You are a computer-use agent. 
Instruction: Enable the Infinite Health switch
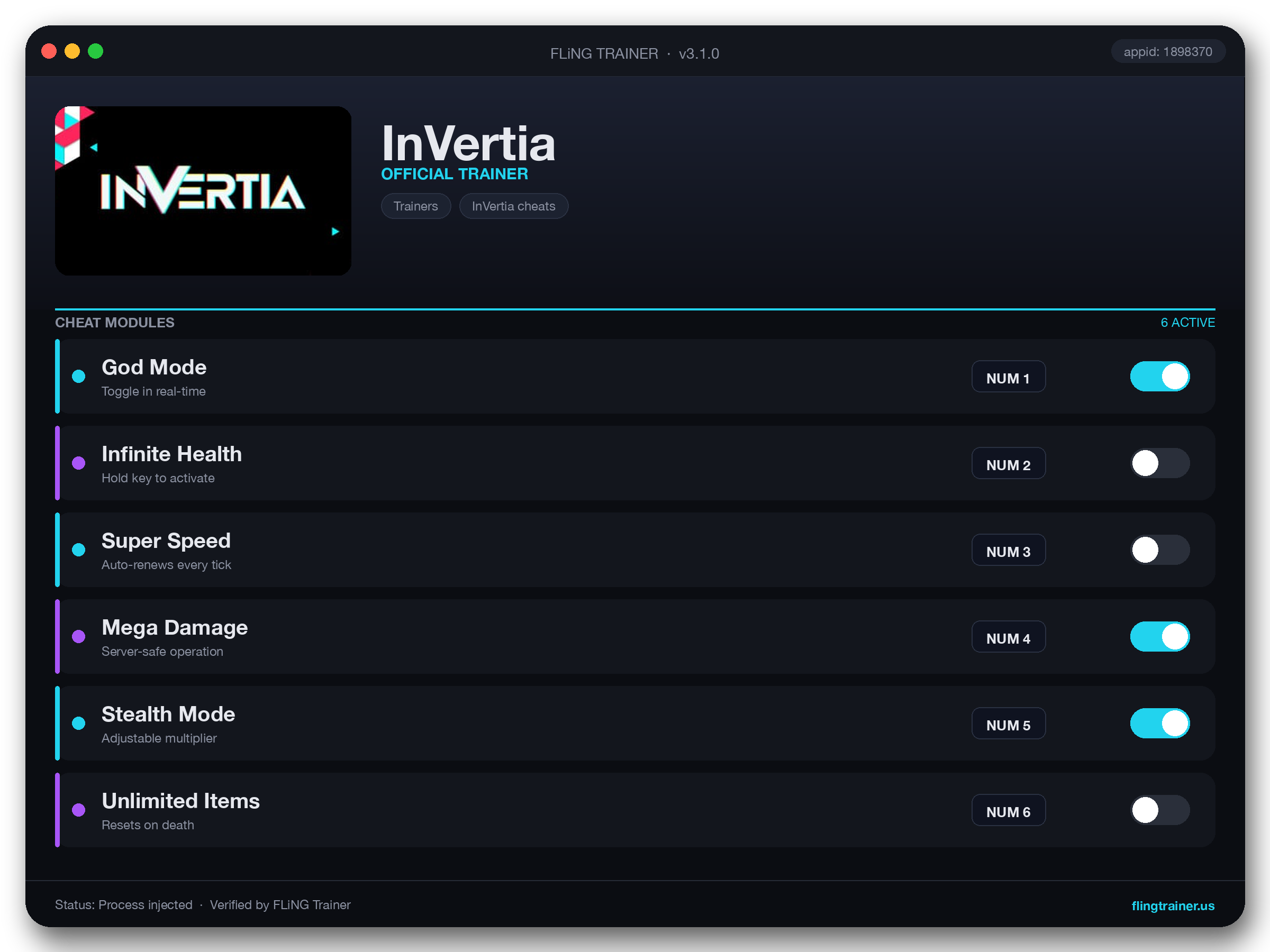(1160, 463)
